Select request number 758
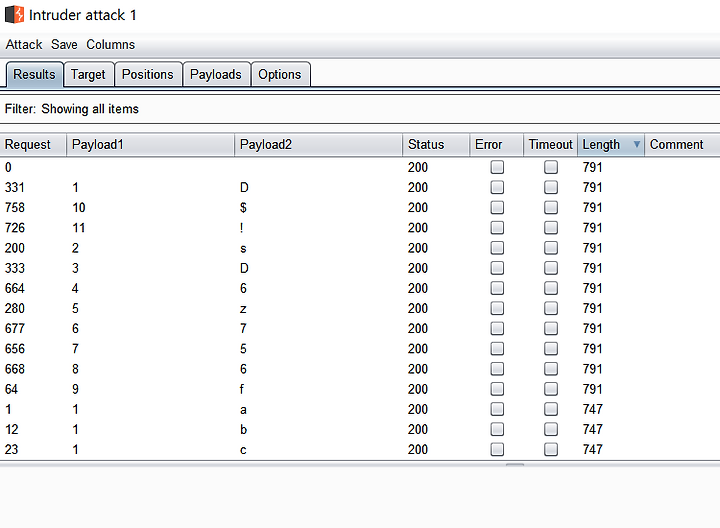Screen dimensions: 720x528 pyautogui.click(x=15, y=208)
